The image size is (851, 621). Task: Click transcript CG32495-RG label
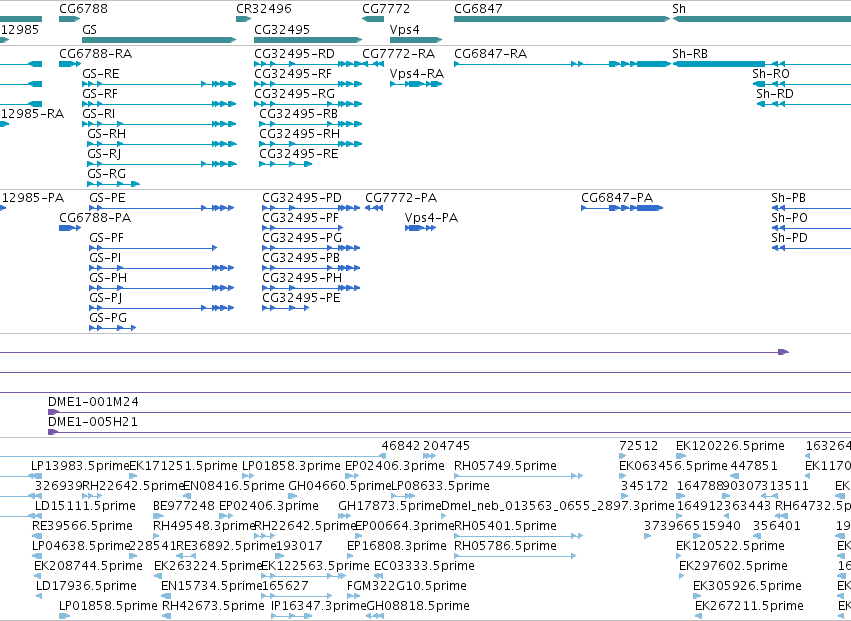pos(294,94)
